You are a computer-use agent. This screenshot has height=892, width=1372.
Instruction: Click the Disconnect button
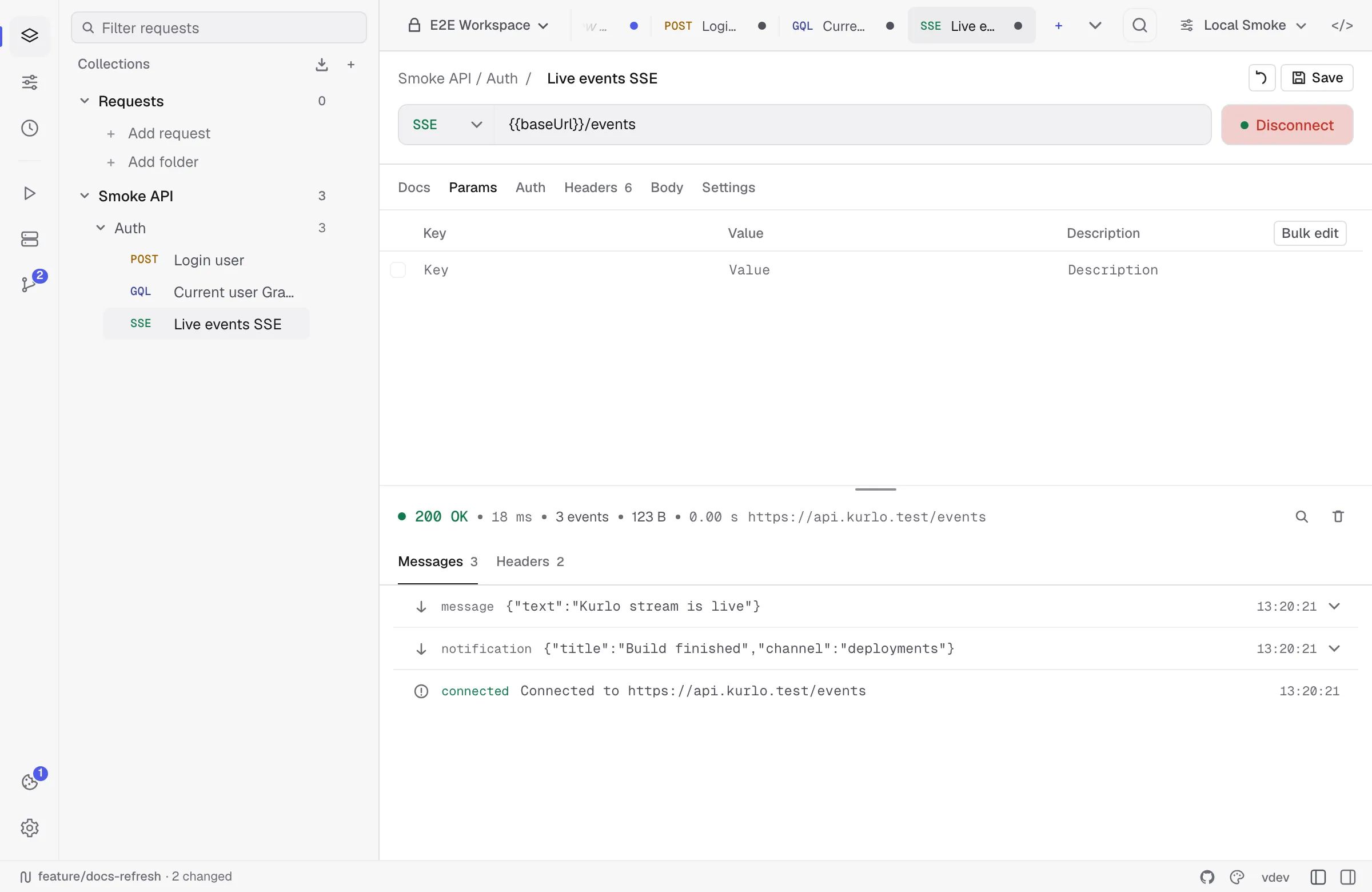[x=1287, y=125]
